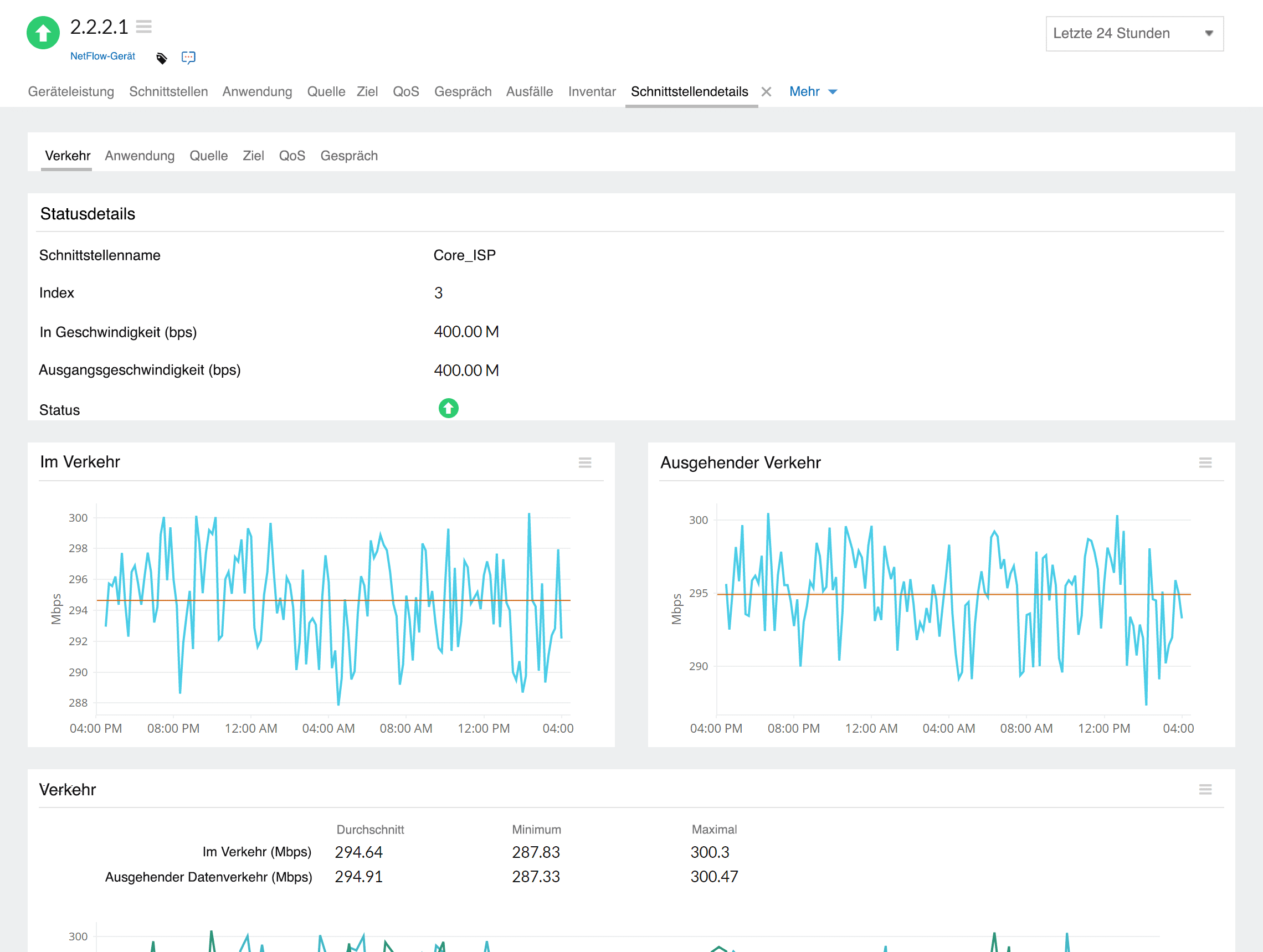Open the Im Verkehr widget options menu icon
Image resolution: width=1263 pixels, height=952 pixels.
coord(584,463)
